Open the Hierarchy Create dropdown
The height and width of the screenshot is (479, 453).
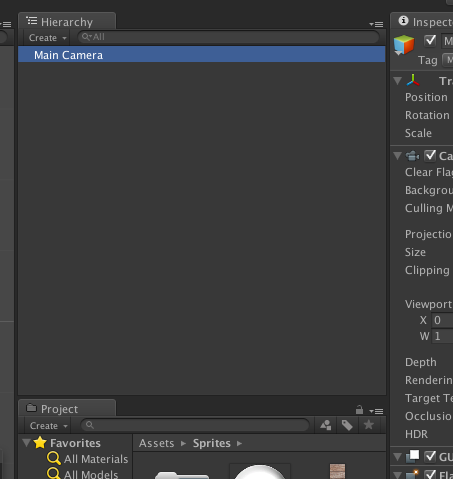[x=47, y=38]
